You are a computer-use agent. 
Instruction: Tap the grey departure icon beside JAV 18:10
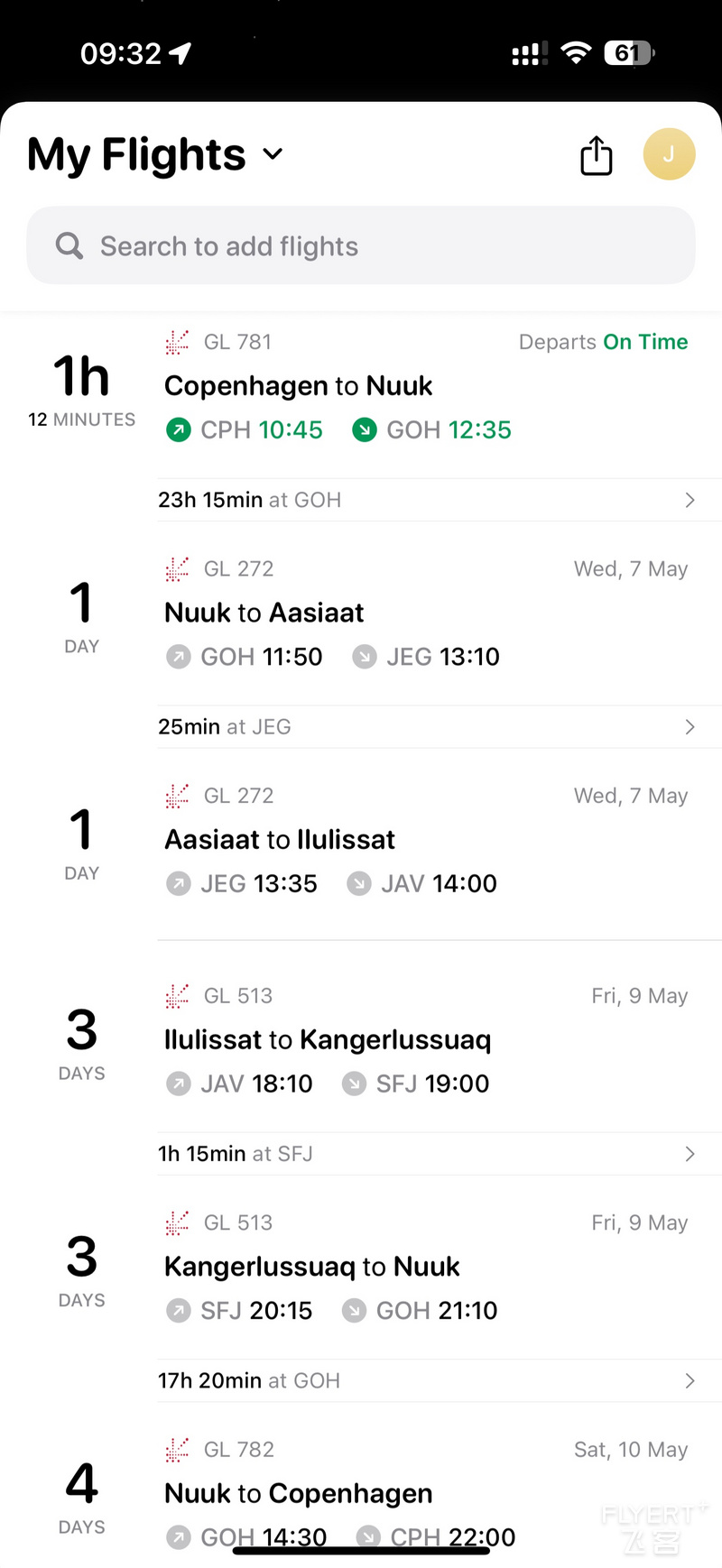click(179, 1084)
